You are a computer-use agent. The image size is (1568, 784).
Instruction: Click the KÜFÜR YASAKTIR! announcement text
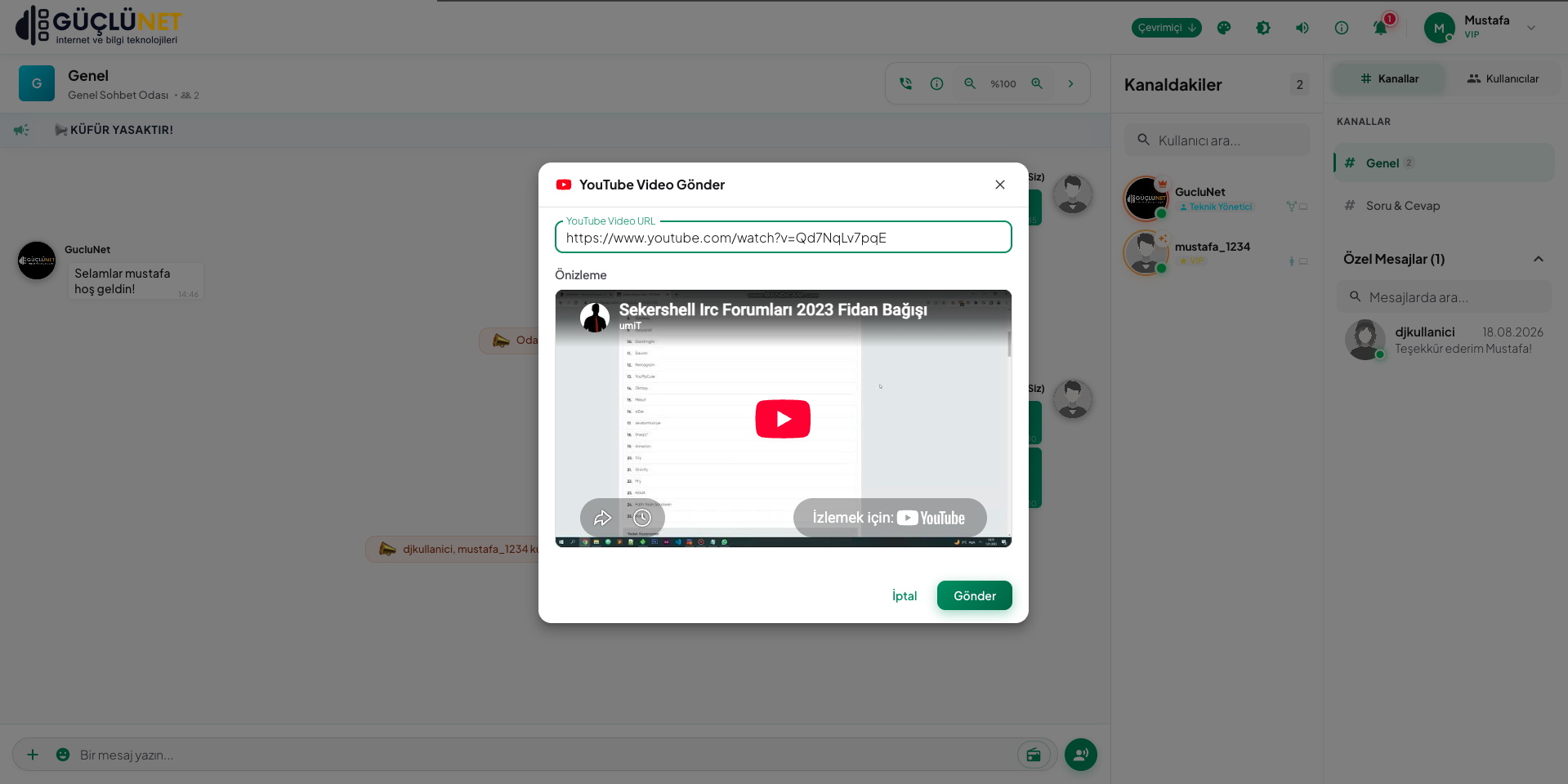(122, 130)
